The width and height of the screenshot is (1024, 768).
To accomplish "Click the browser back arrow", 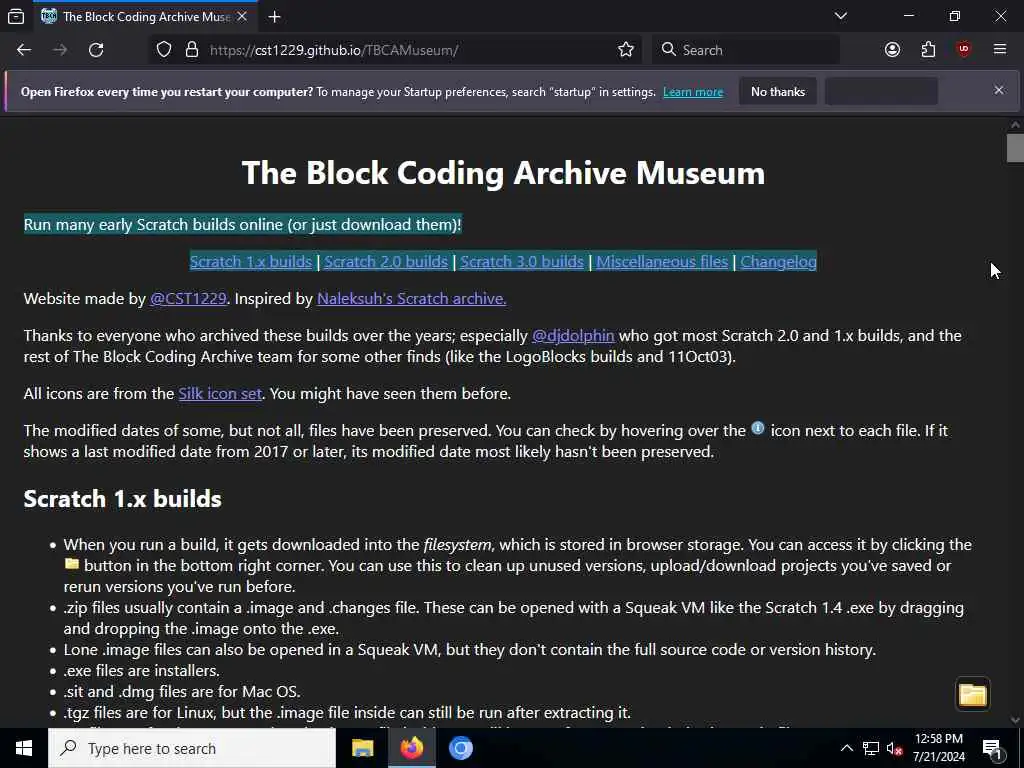I will [x=24, y=50].
